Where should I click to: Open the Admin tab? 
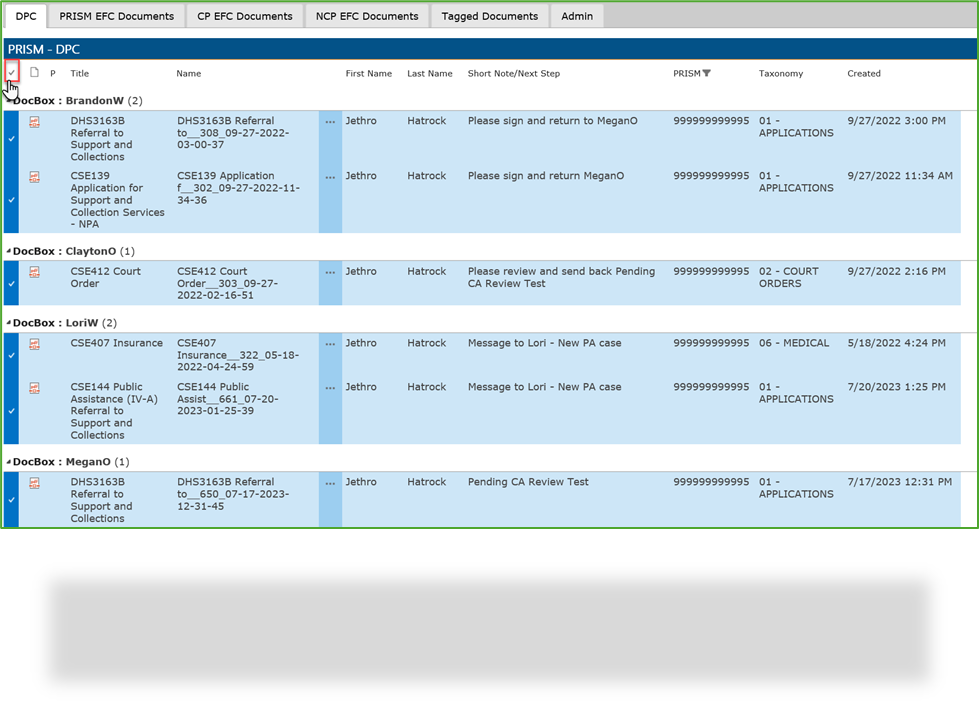click(x=577, y=16)
